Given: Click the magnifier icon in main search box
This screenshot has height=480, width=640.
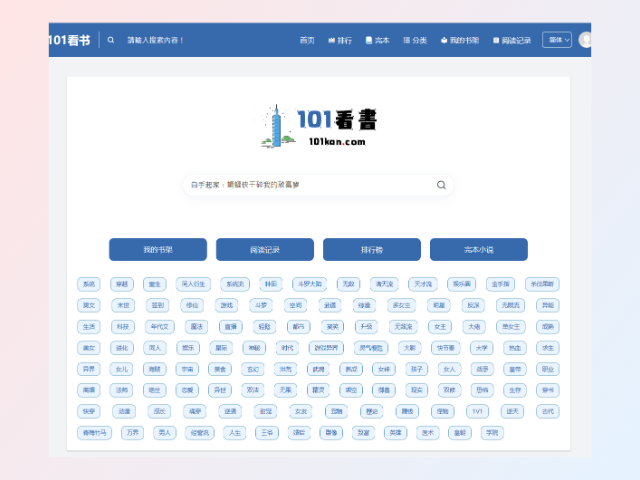Looking at the screenshot, I should (x=441, y=185).
